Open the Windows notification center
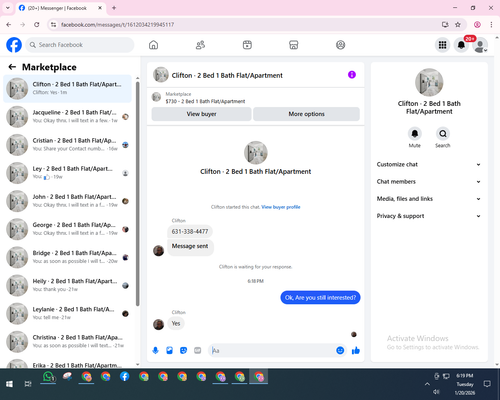The image size is (500, 400). pyautogui.click(x=487, y=384)
